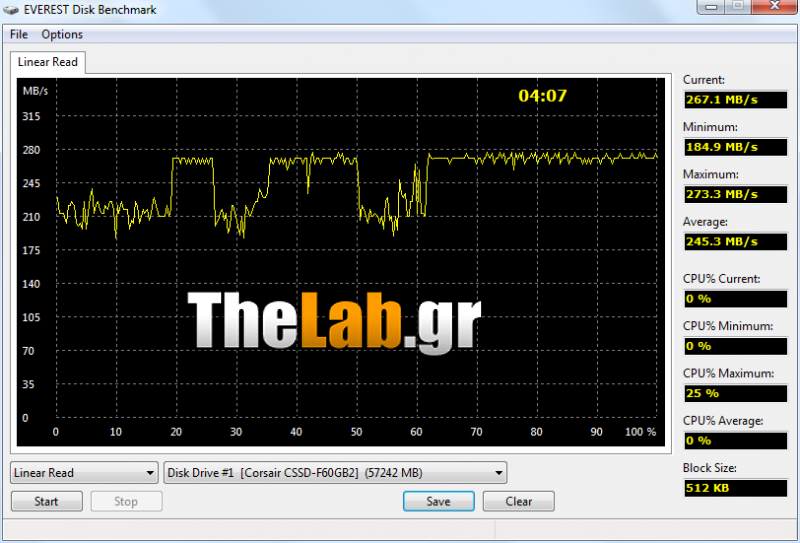Save the benchmark results
Screen dimensions: 800x543
coord(438,501)
